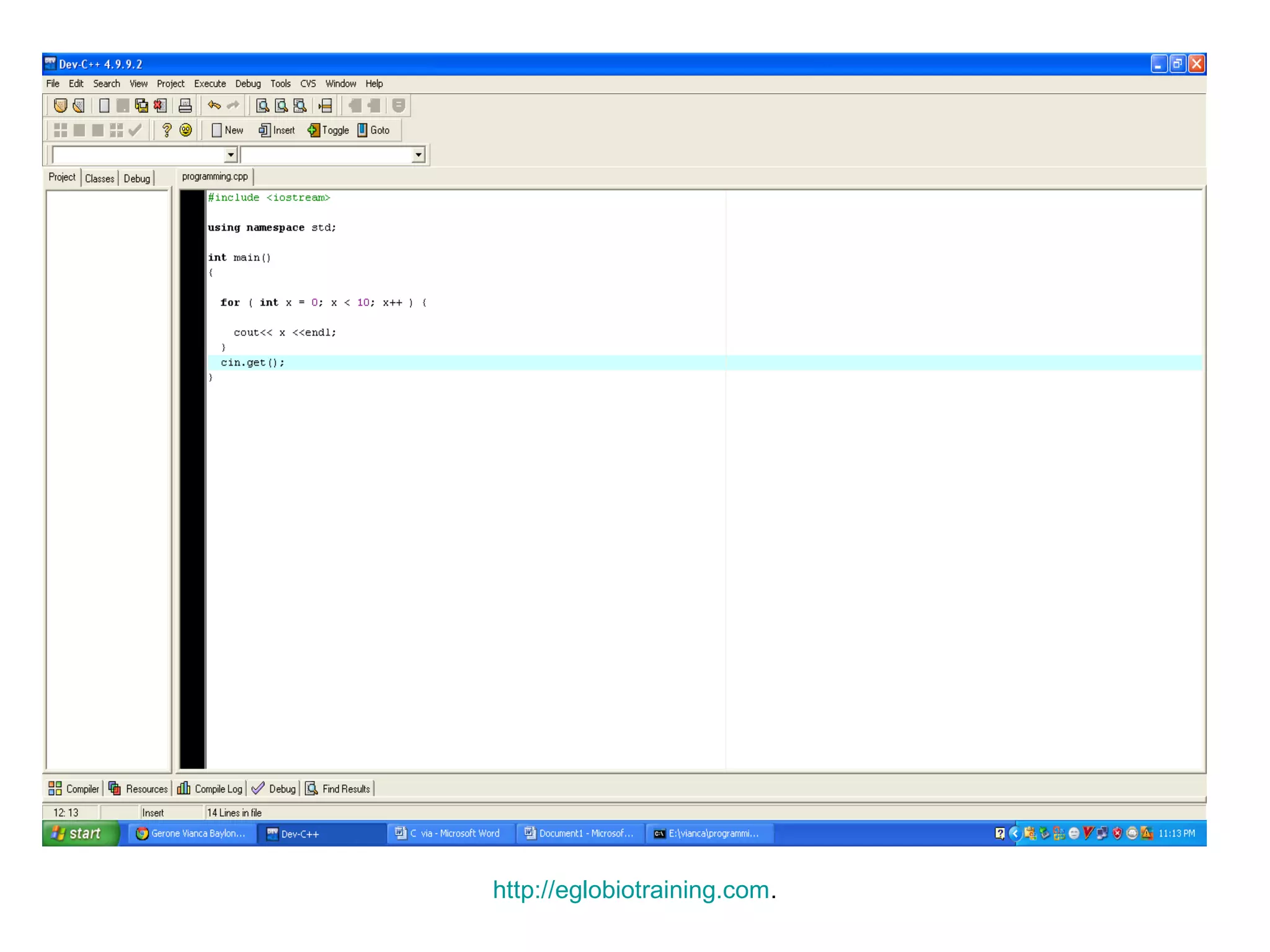Click the Goto line toolbar icon
Screen dimensions: 1270x952
(x=326, y=106)
